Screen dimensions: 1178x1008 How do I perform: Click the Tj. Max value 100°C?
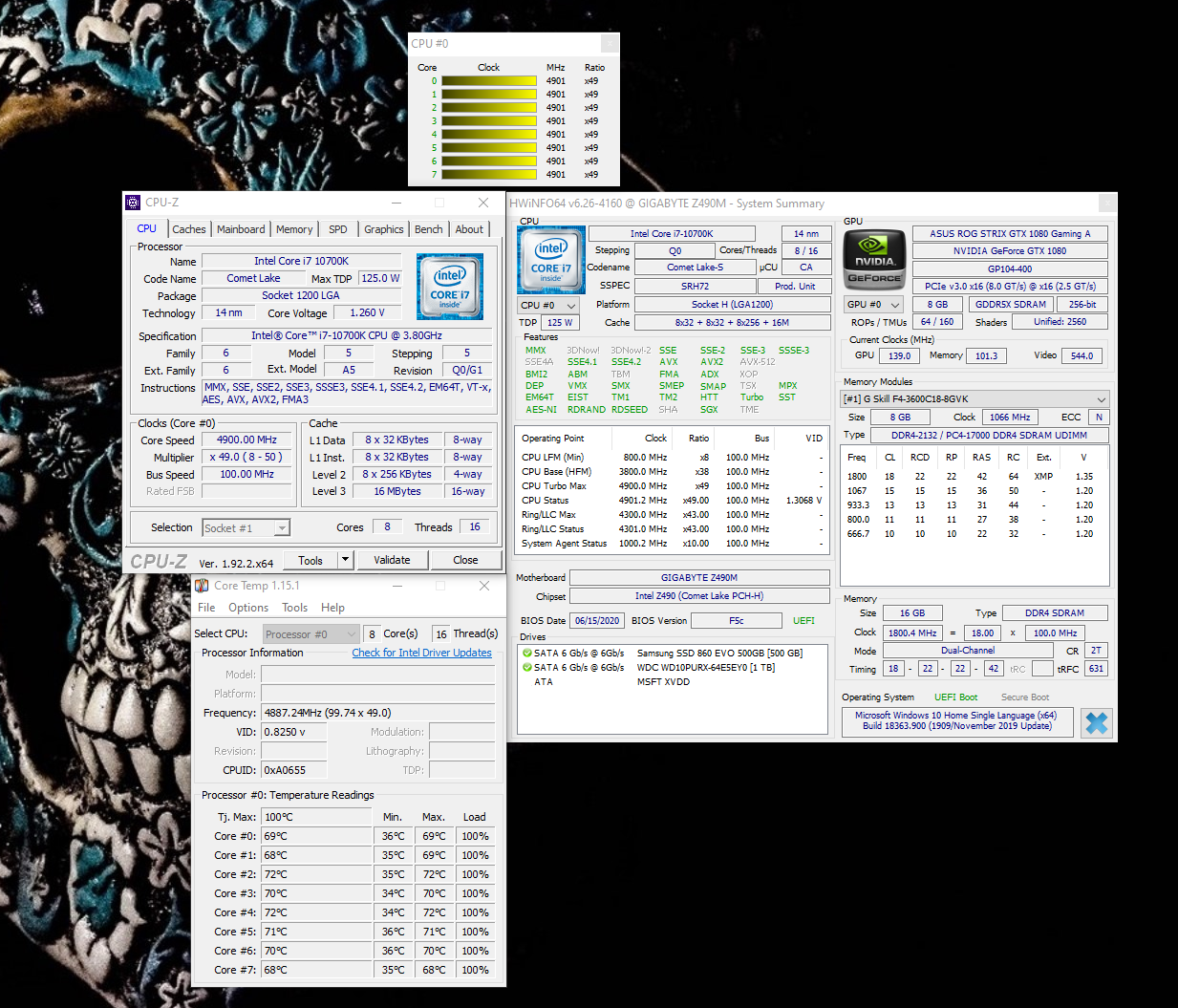316,817
